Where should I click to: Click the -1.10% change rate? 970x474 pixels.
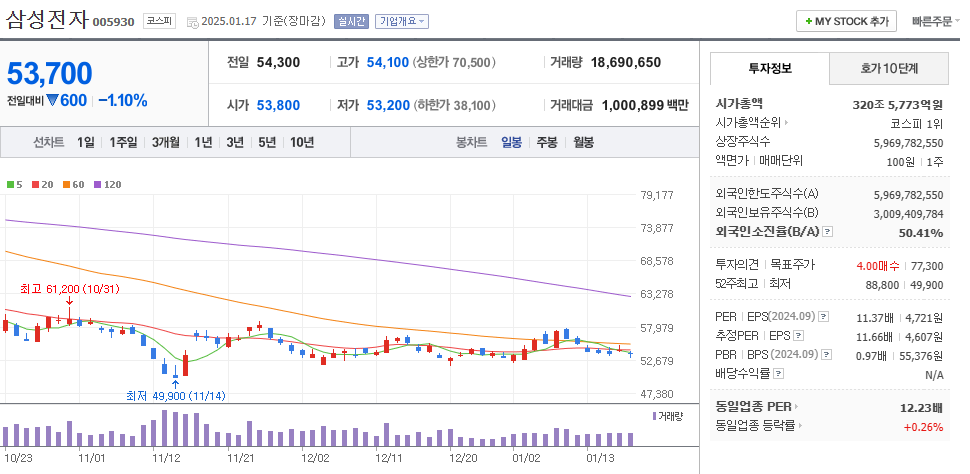point(122,100)
